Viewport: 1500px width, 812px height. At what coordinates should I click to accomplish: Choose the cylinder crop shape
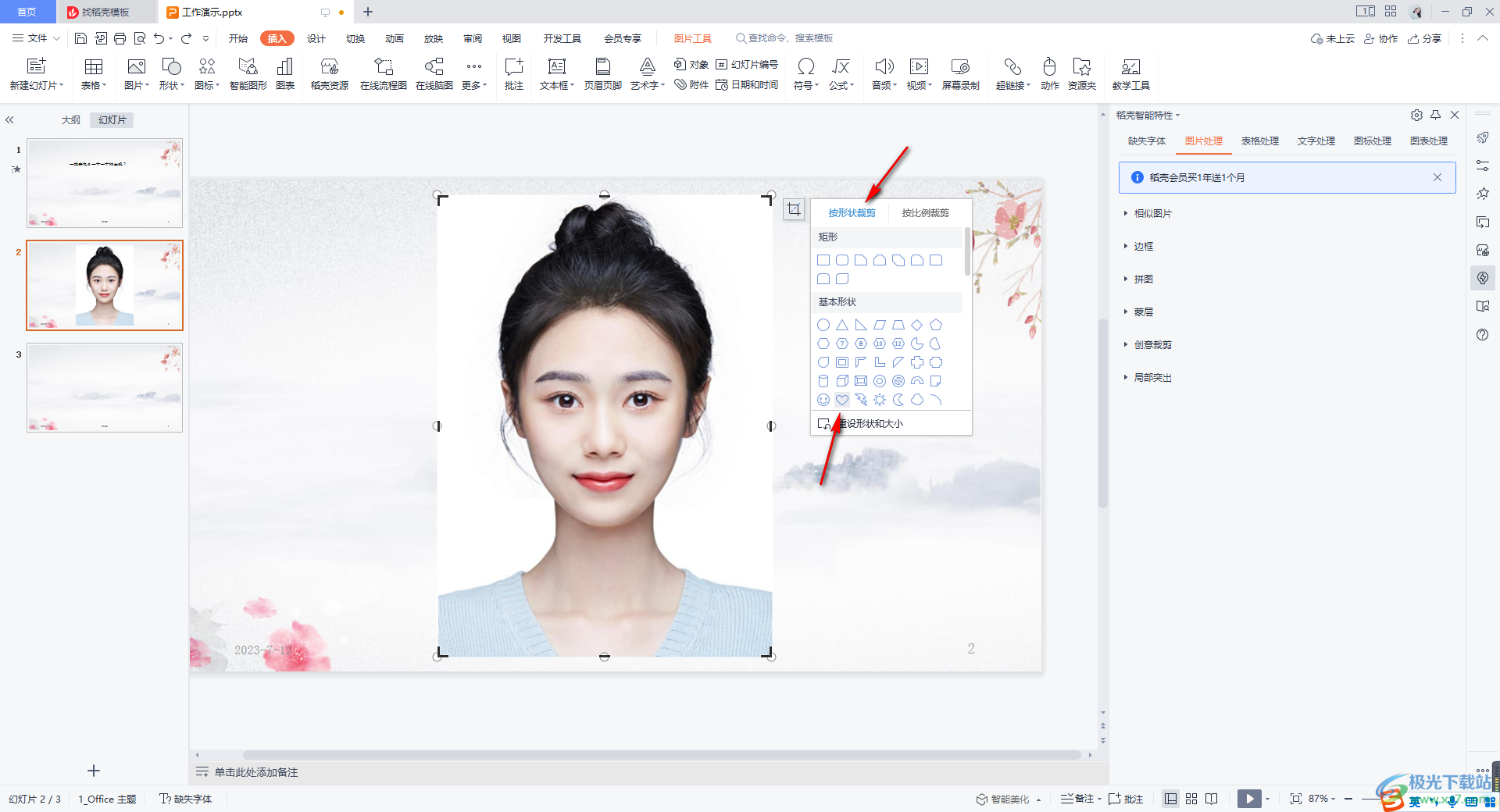click(823, 381)
